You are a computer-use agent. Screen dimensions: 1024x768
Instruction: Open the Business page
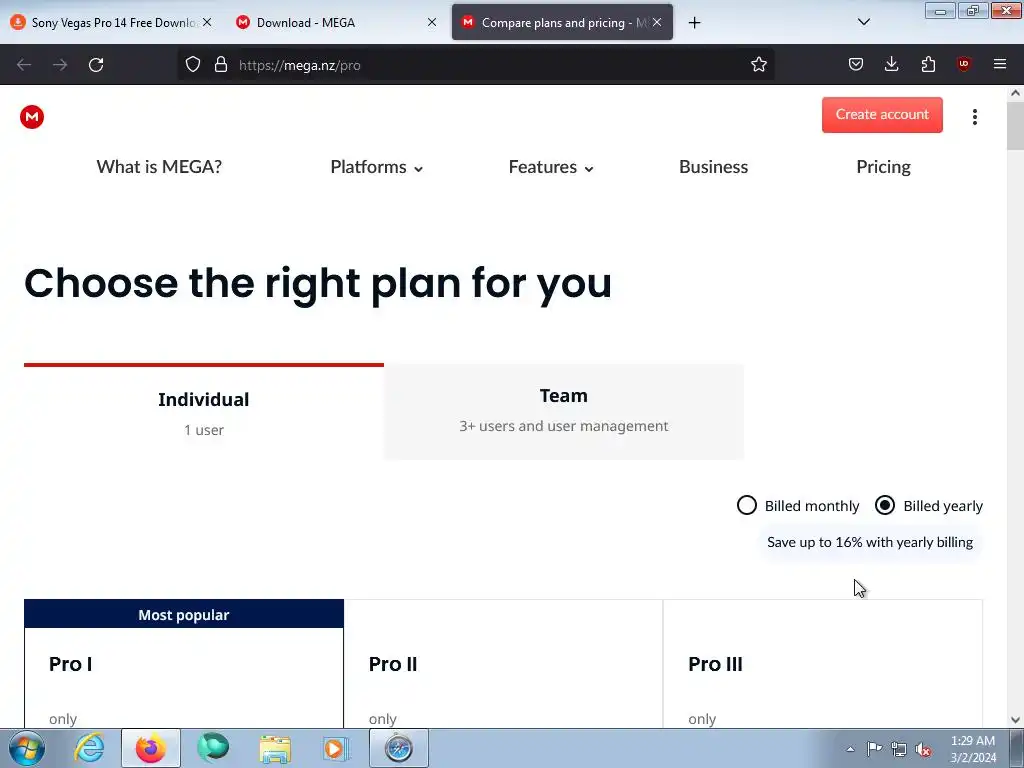713,167
